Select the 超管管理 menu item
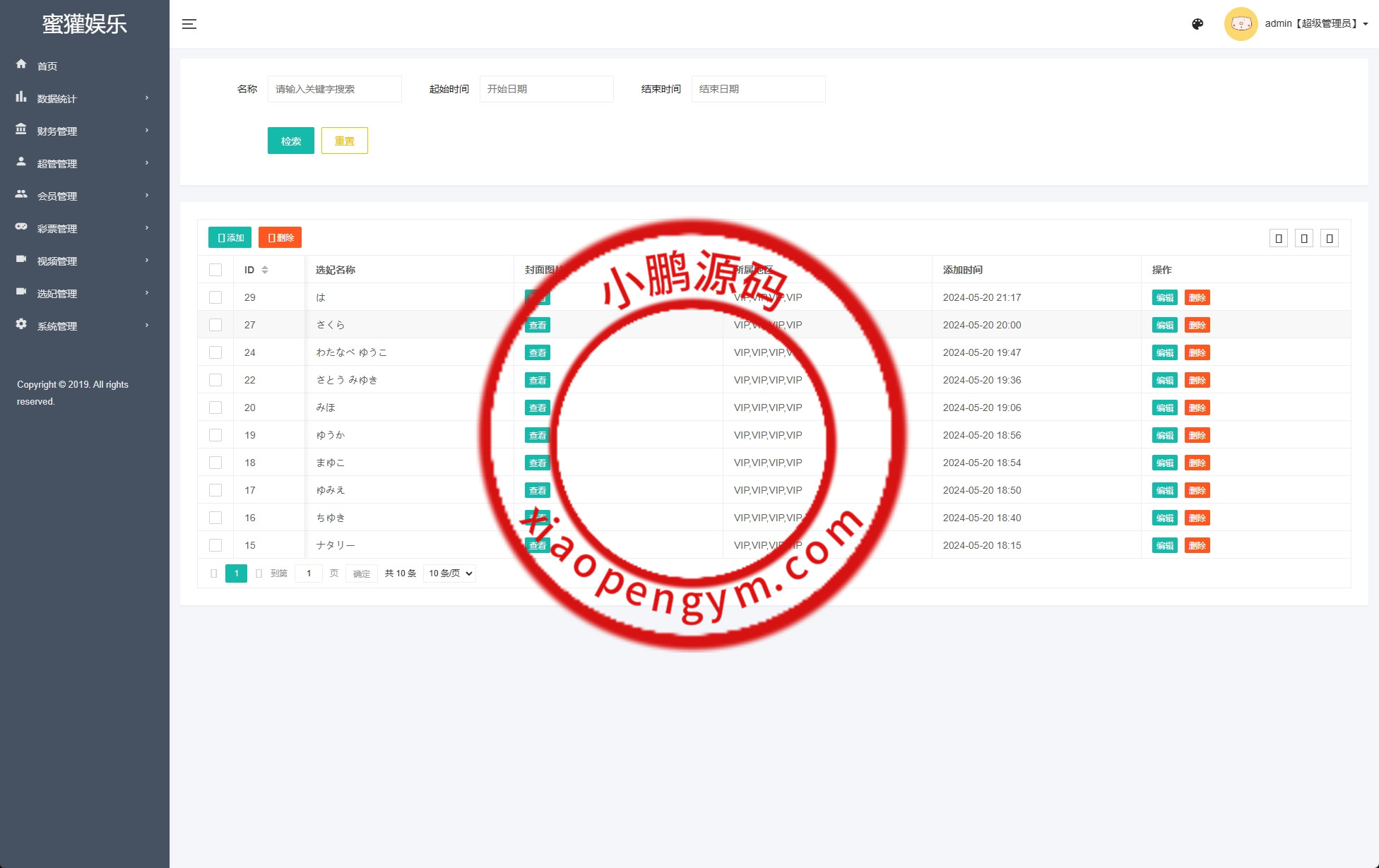The image size is (1379, 868). [58, 163]
